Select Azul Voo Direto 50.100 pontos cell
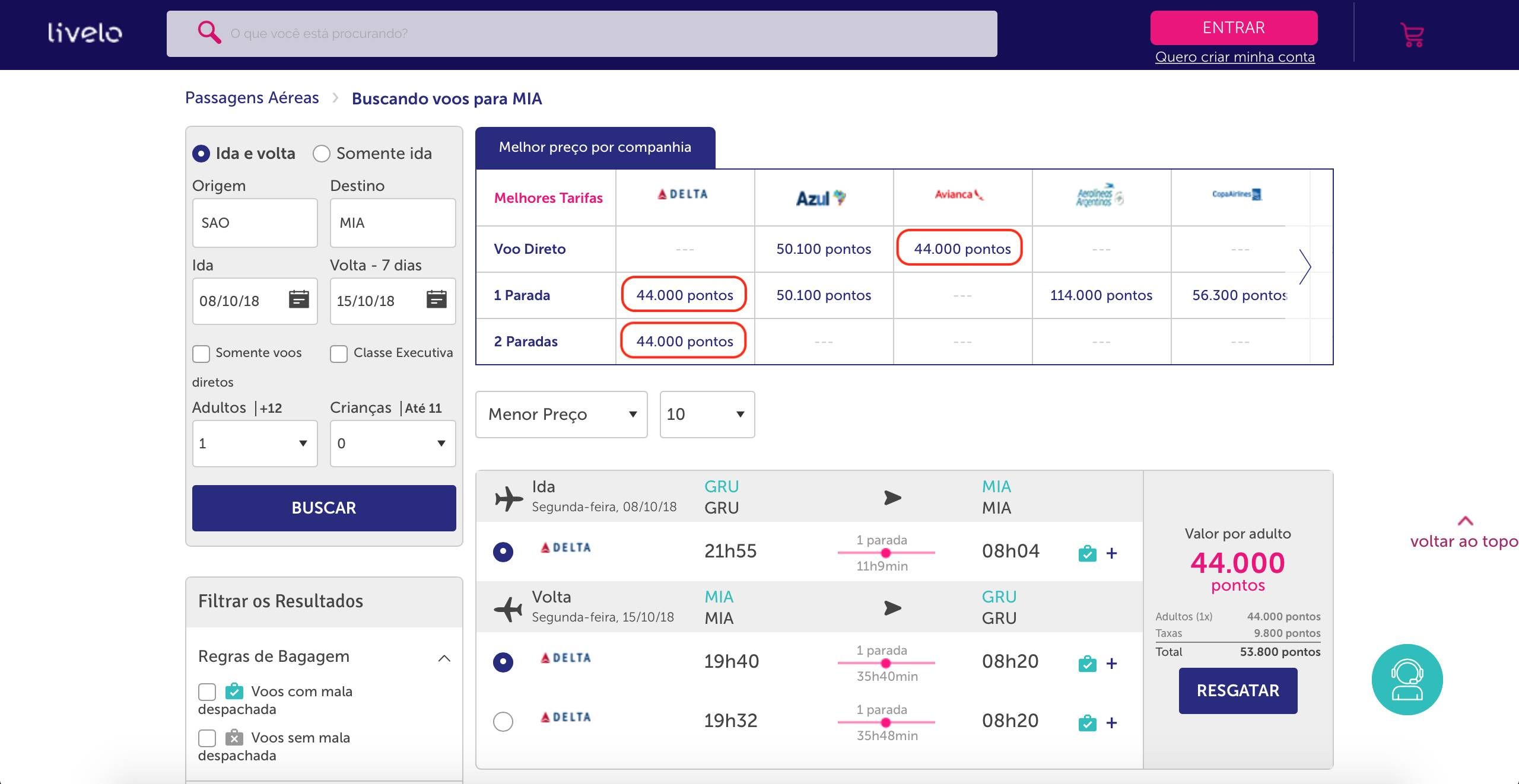This screenshot has height=784, width=1519. pyautogui.click(x=824, y=249)
